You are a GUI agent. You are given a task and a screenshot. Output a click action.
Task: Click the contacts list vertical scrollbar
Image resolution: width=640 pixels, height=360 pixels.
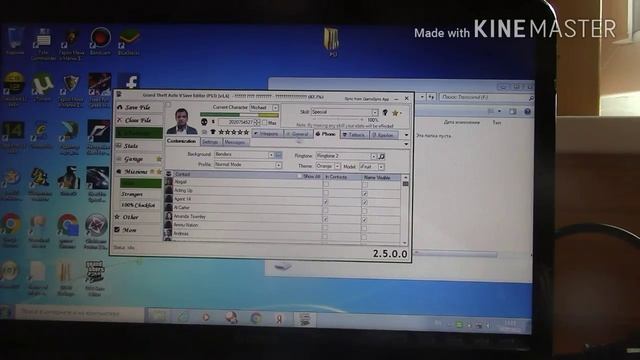pyautogui.click(x=405, y=210)
